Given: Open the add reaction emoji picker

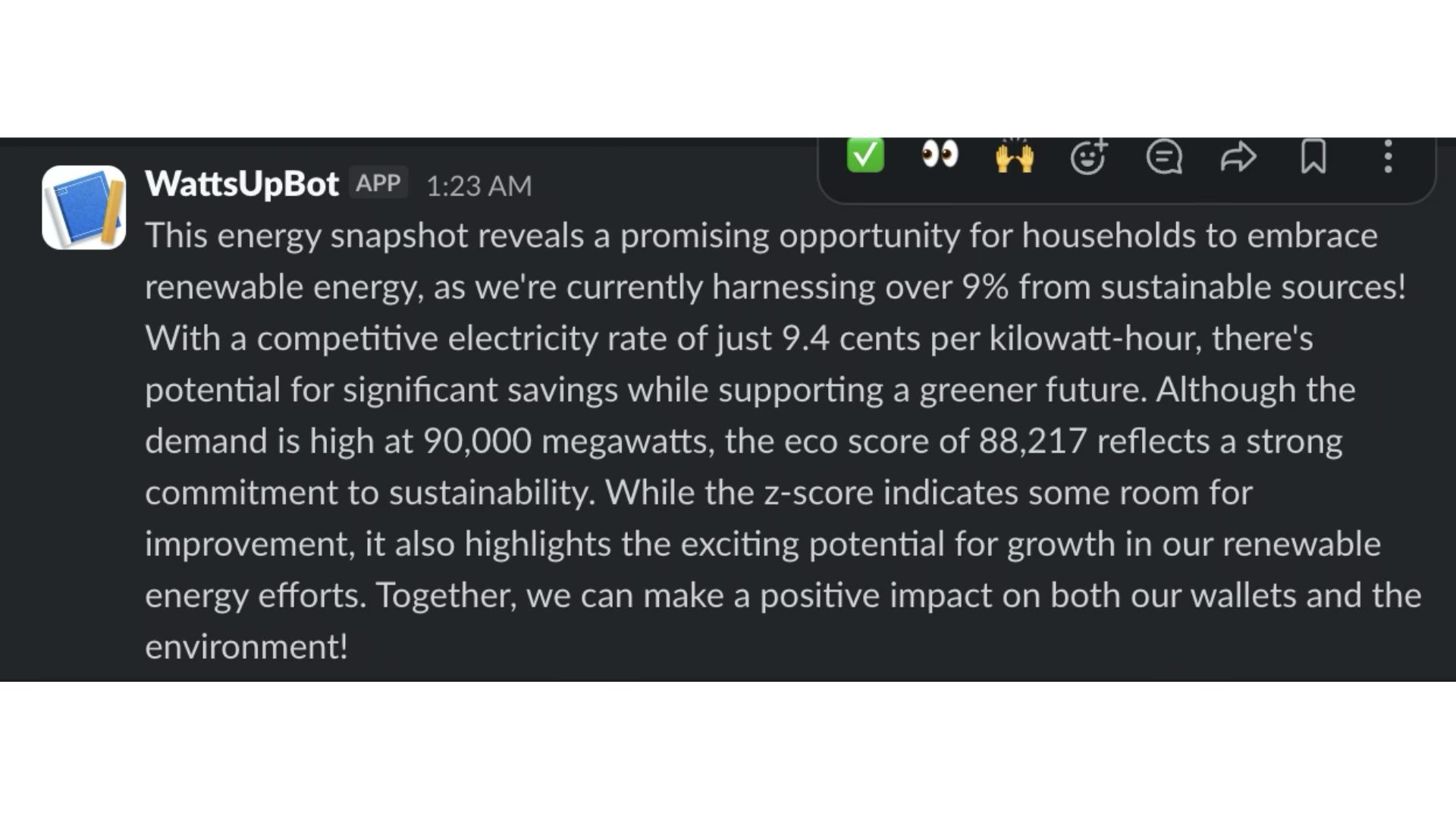Looking at the screenshot, I should pyautogui.click(x=1088, y=157).
